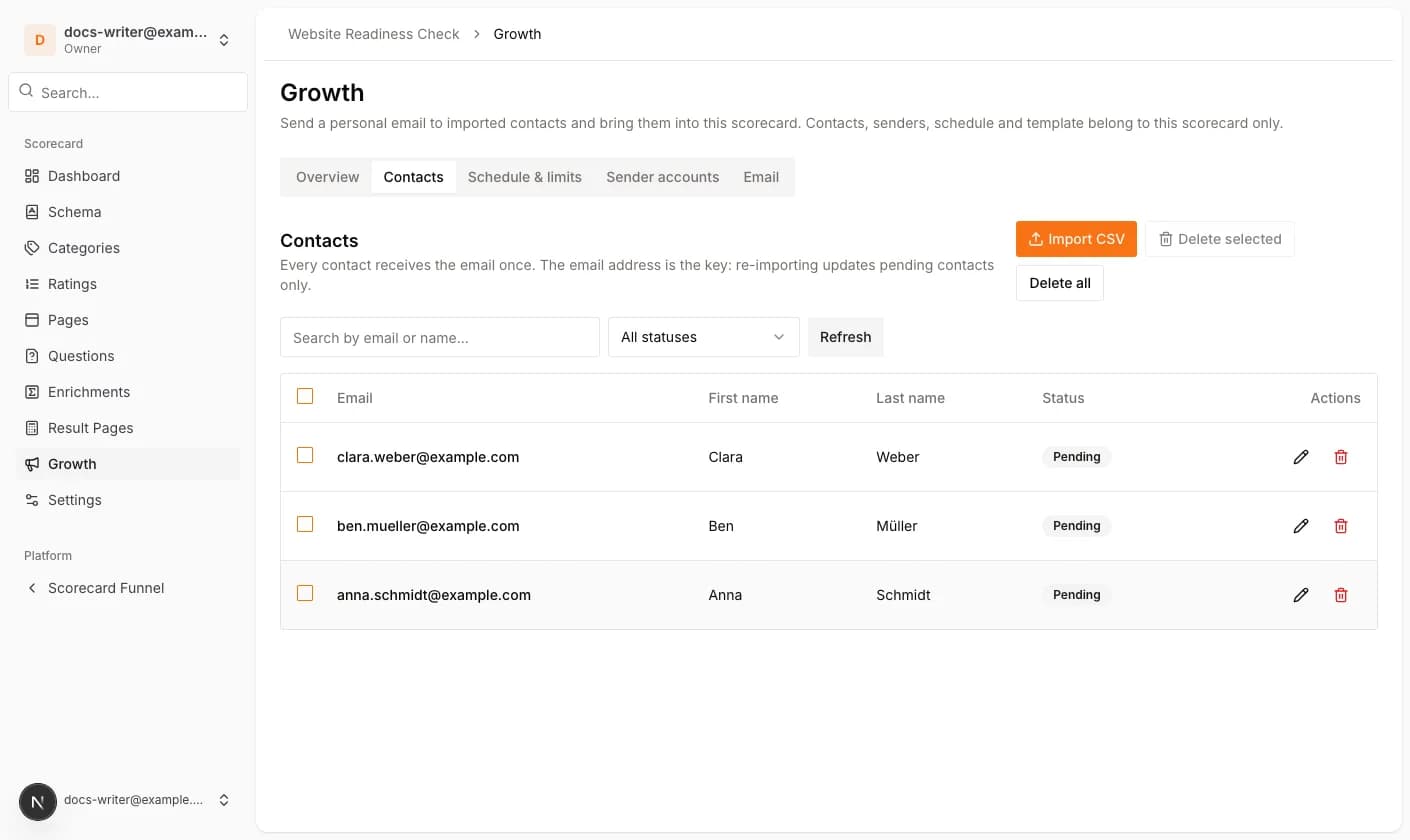This screenshot has width=1410, height=840.
Task: Expand the workspace switcher at top of sidebar
Action: pyautogui.click(x=128, y=40)
